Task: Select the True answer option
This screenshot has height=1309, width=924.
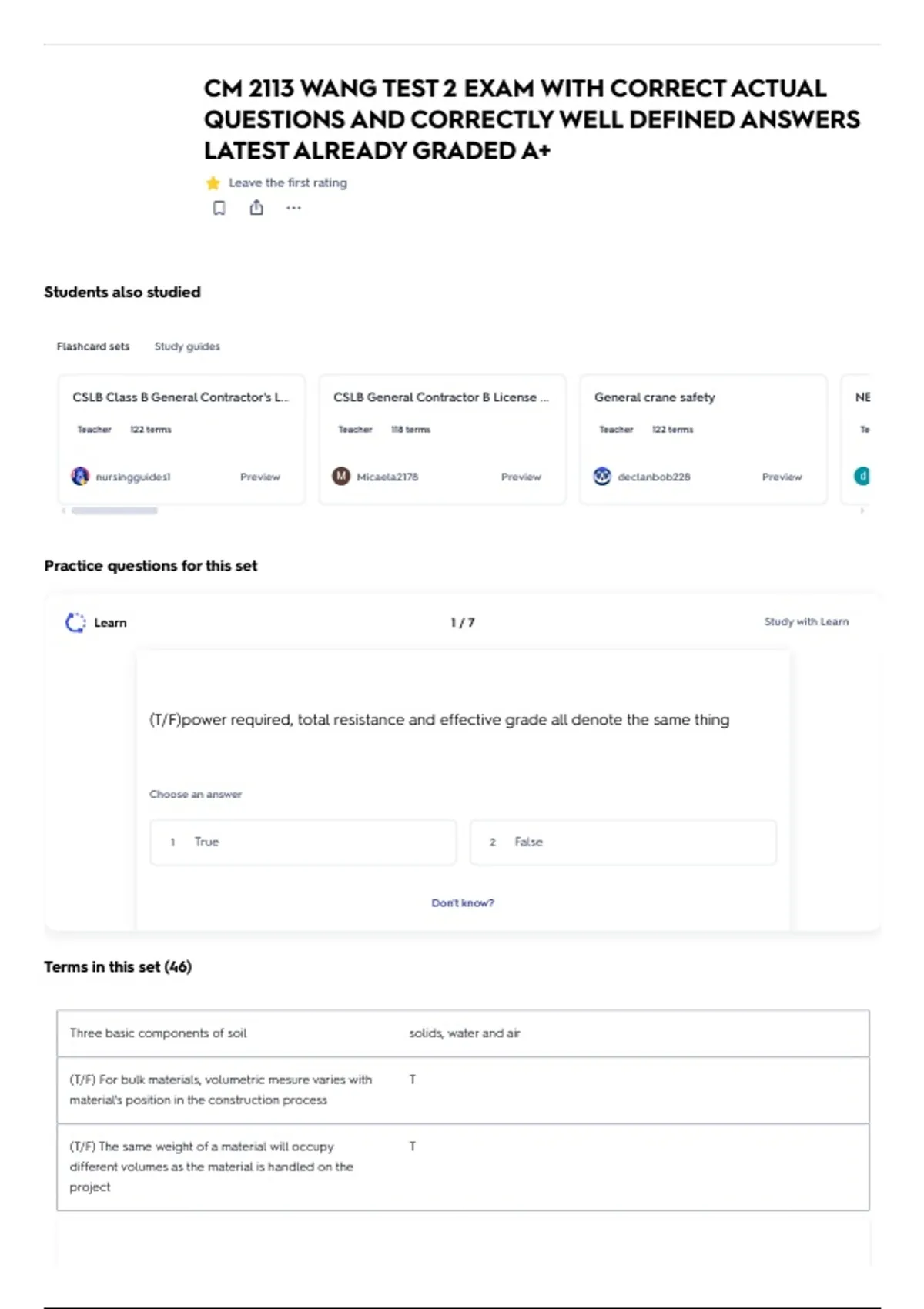Action: coord(303,842)
